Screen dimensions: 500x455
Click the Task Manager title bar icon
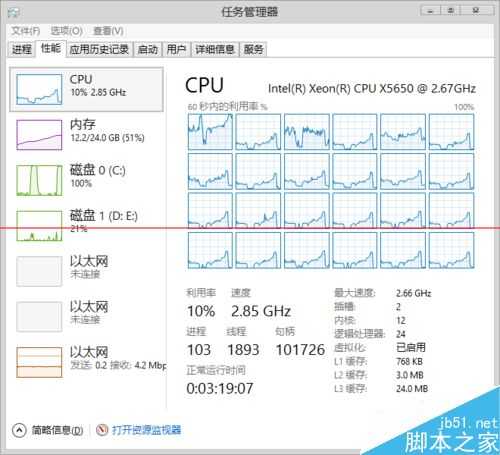(x=14, y=12)
